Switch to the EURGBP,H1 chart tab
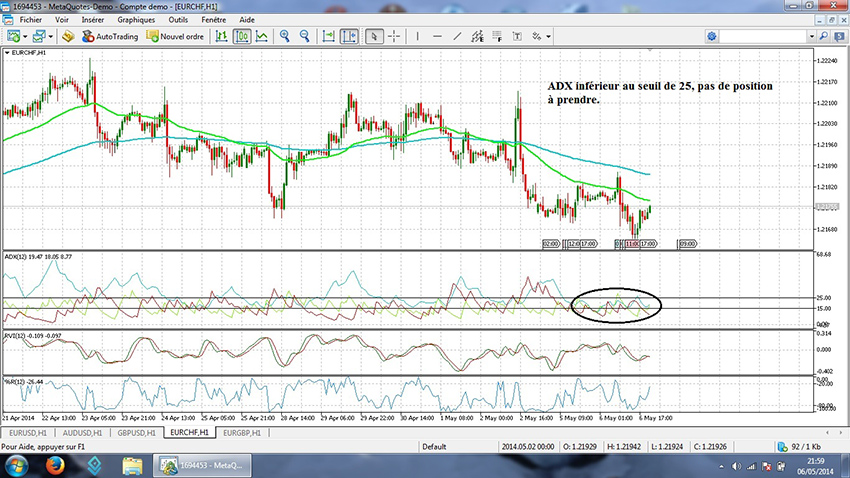The height and width of the screenshot is (478, 850). 242,433
